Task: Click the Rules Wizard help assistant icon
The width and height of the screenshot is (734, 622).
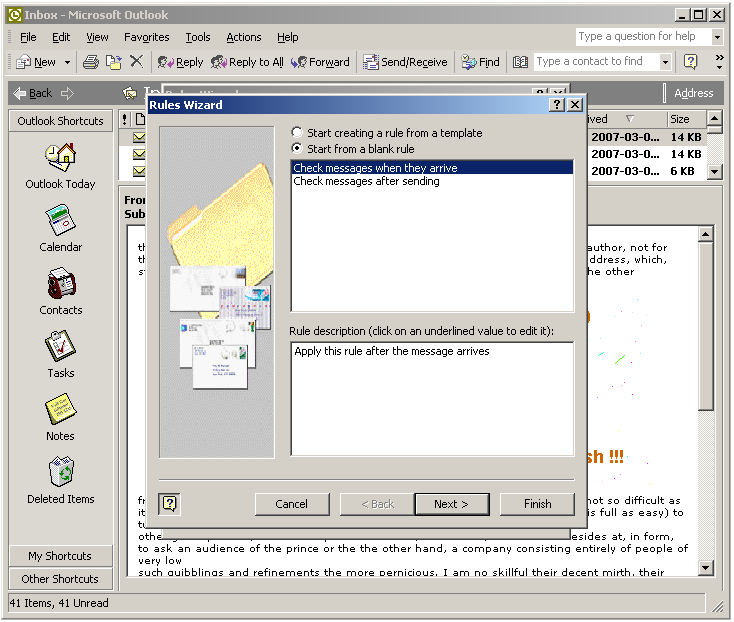Action: click(x=169, y=504)
